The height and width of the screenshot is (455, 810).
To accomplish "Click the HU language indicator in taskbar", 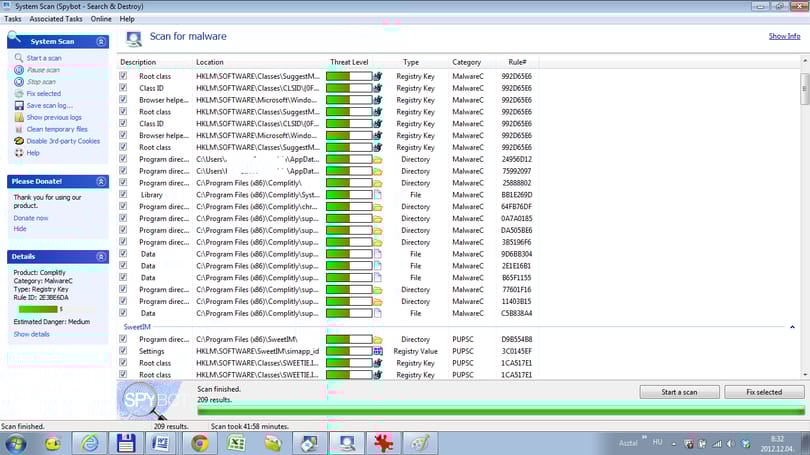I will coord(657,442).
